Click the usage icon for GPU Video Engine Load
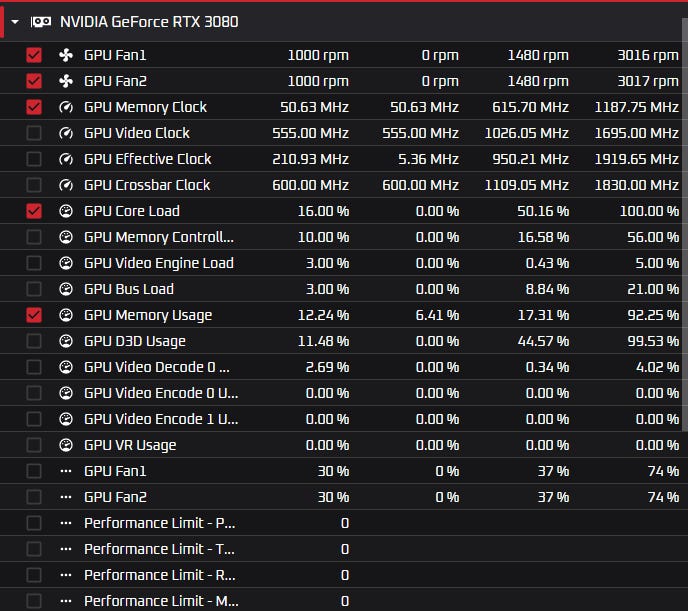Image resolution: width=688 pixels, height=611 pixels. point(66,263)
